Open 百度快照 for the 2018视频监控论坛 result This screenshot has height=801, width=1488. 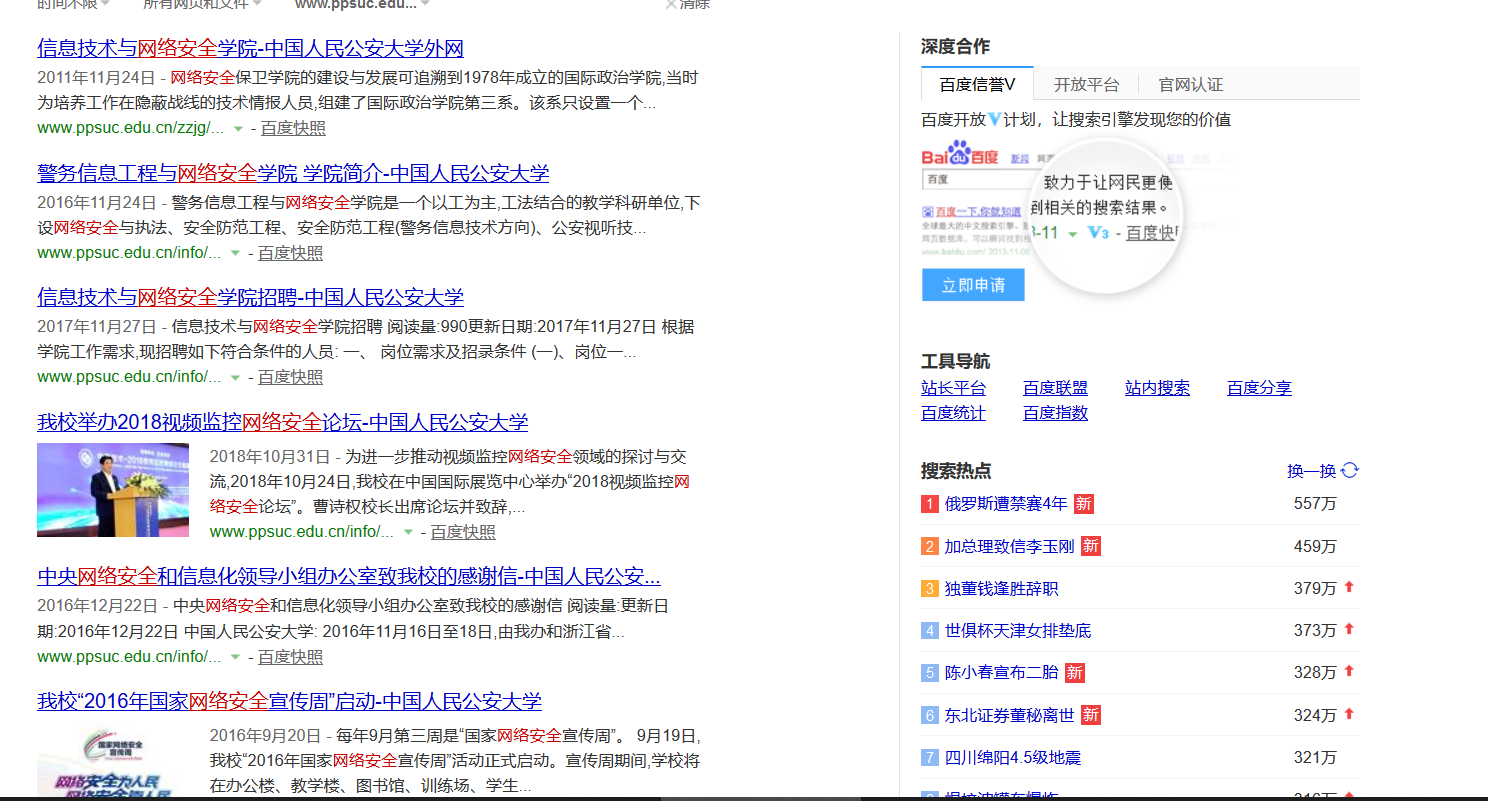pyautogui.click(x=463, y=532)
